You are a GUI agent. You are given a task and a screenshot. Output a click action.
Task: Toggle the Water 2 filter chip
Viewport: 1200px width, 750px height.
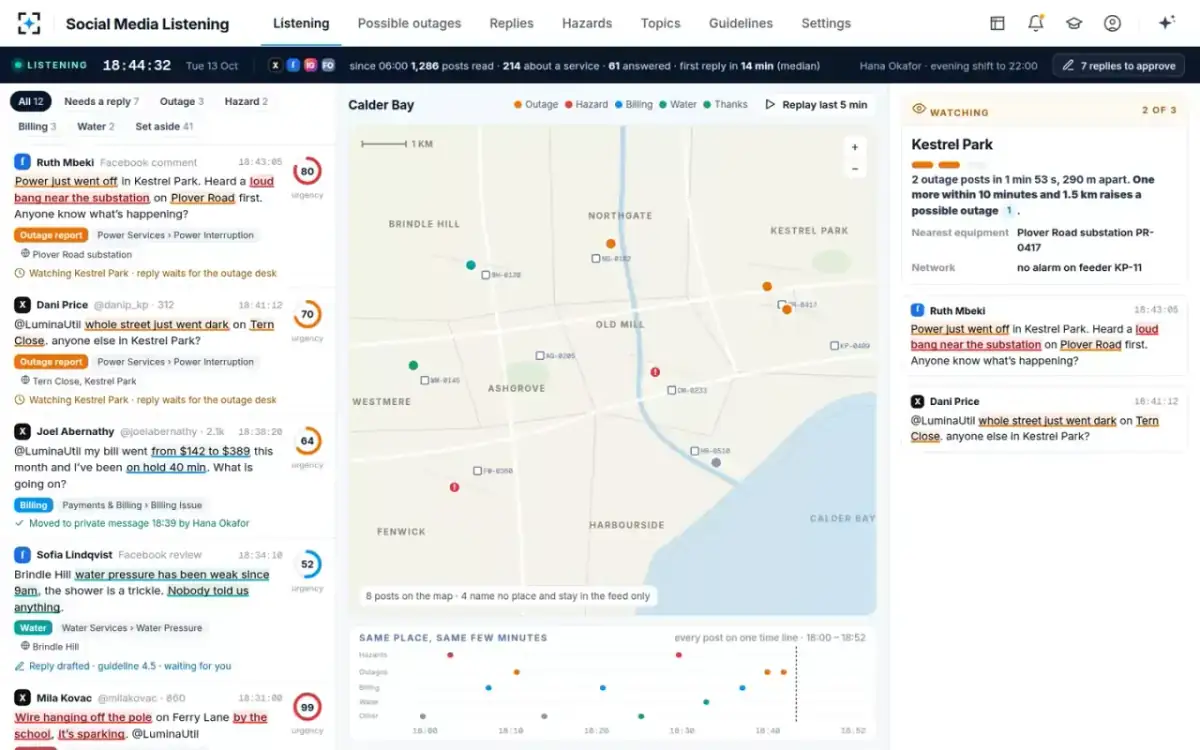pyautogui.click(x=96, y=127)
